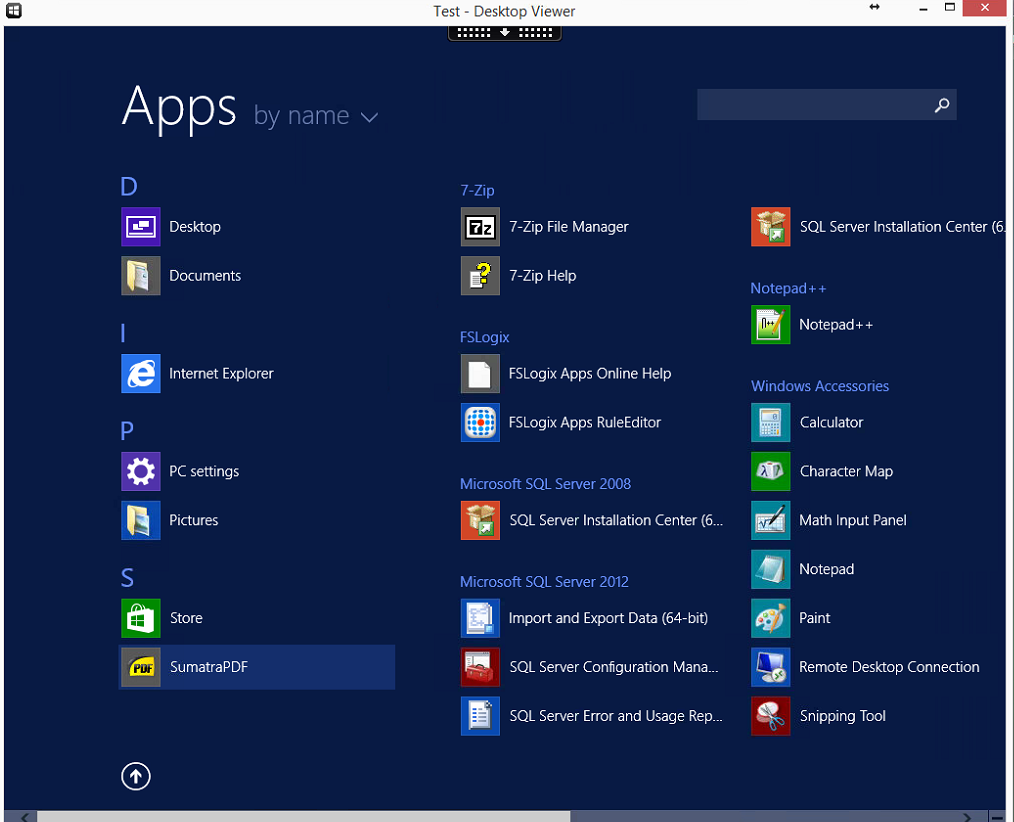The height and width of the screenshot is (822, 1014).
Task: Open the Desktop Viewer window menu icon
Action: tap(14, 10)
